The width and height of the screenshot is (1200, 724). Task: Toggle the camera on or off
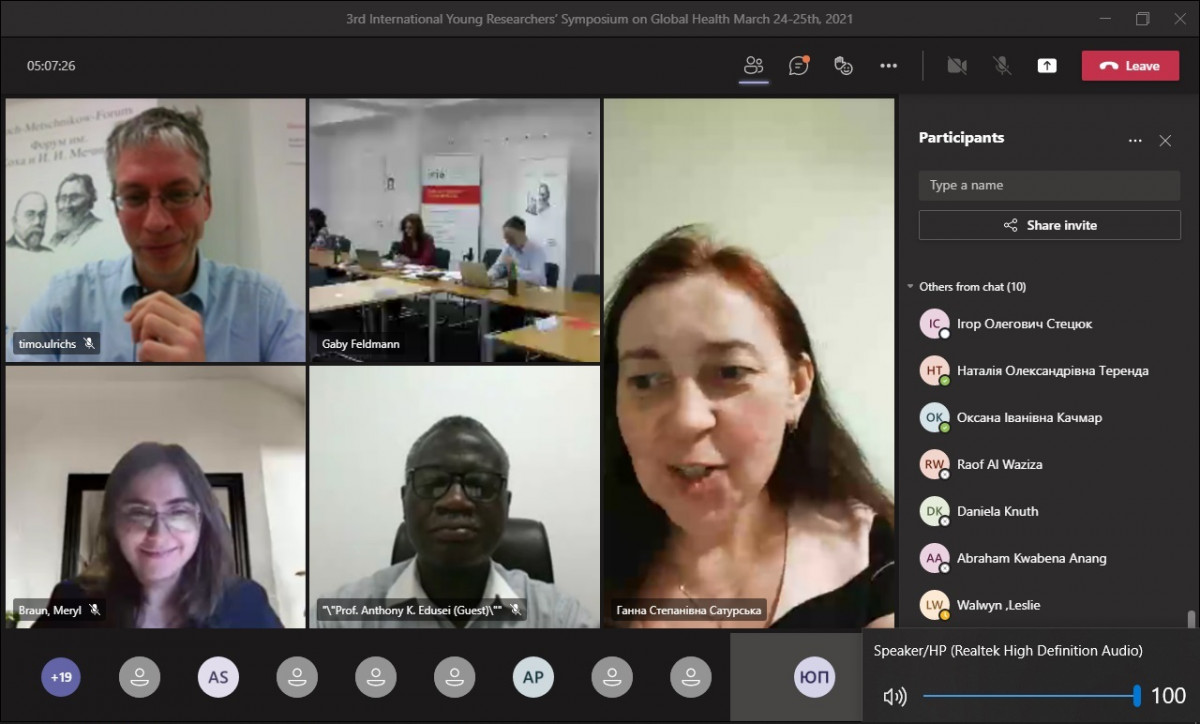click(x=957, y=66)
